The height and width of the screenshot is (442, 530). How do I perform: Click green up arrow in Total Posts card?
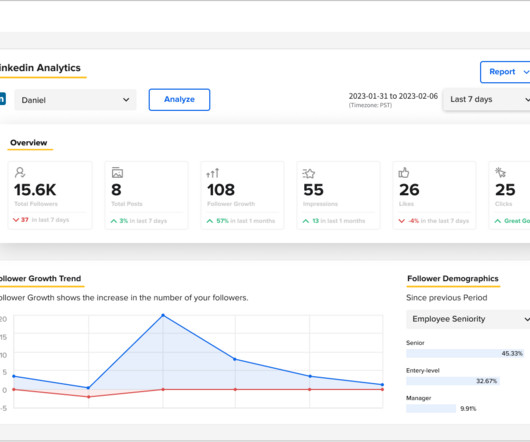click(x=114, y=221)
